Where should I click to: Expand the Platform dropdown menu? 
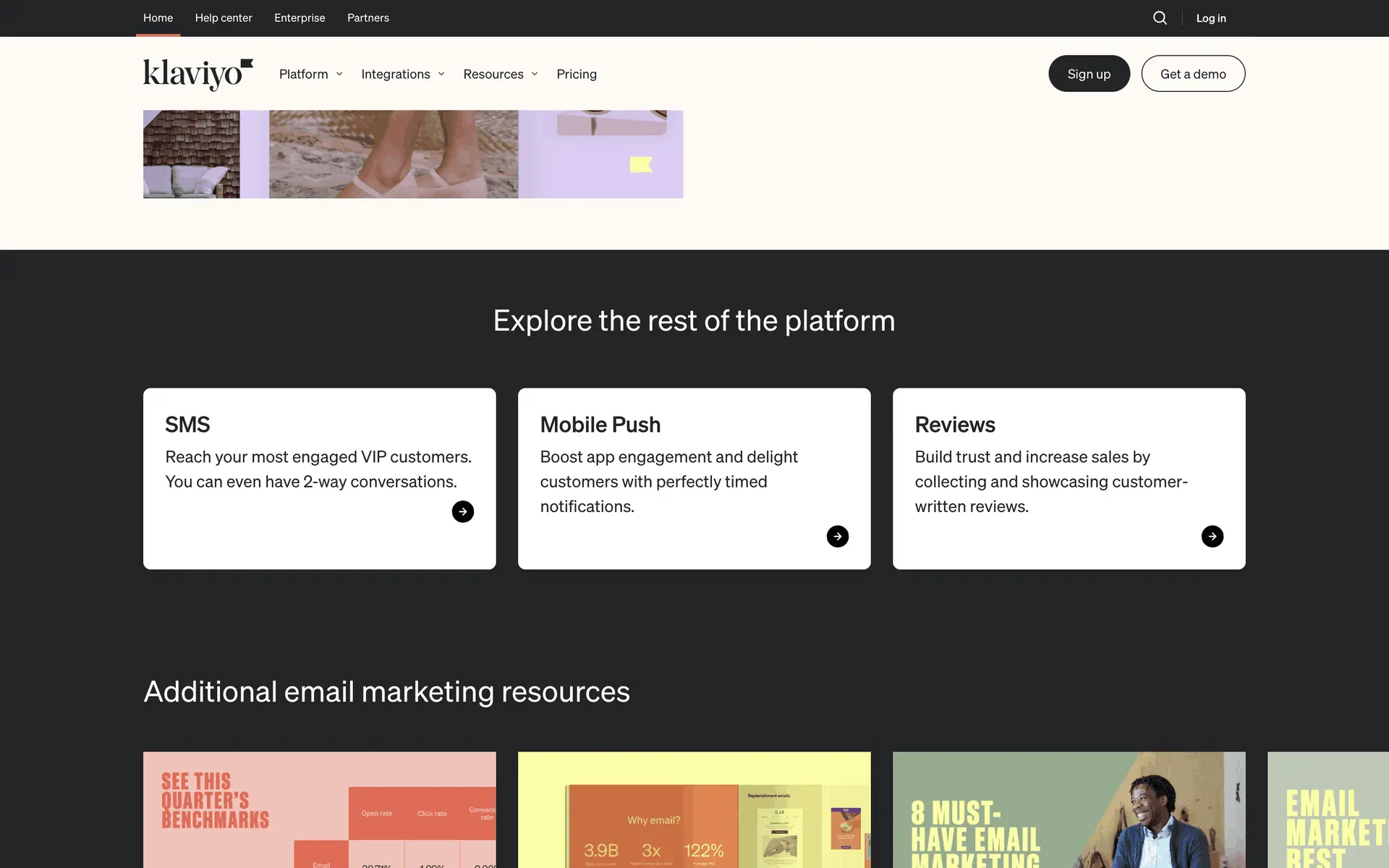(310, 74)
